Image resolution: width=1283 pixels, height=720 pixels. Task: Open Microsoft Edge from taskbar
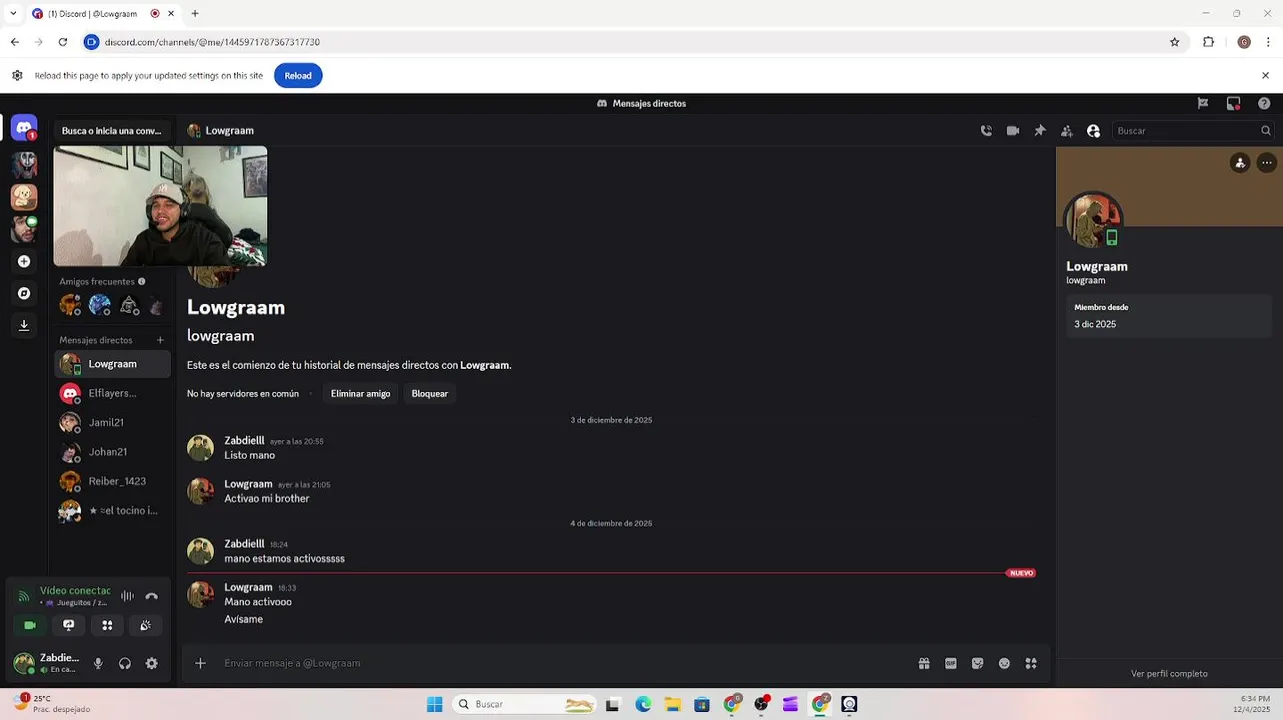click(x=643, y=704)
